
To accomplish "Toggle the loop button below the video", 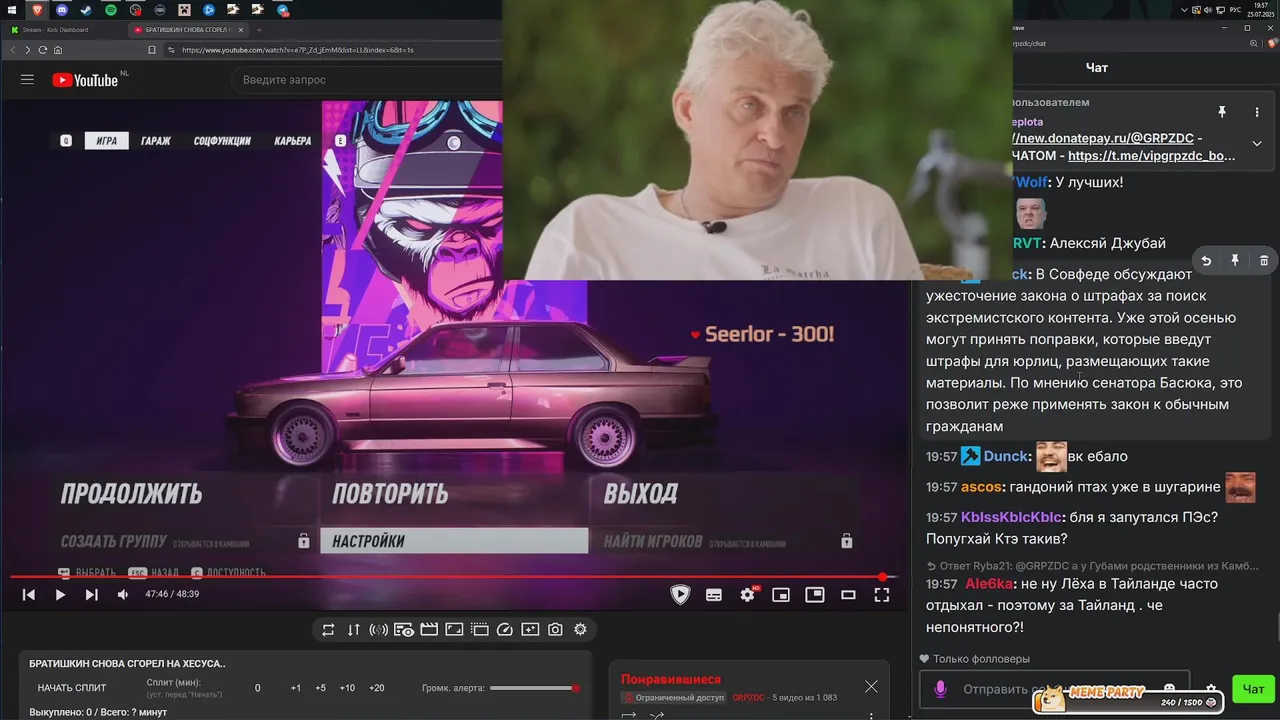I will point(328,629).
